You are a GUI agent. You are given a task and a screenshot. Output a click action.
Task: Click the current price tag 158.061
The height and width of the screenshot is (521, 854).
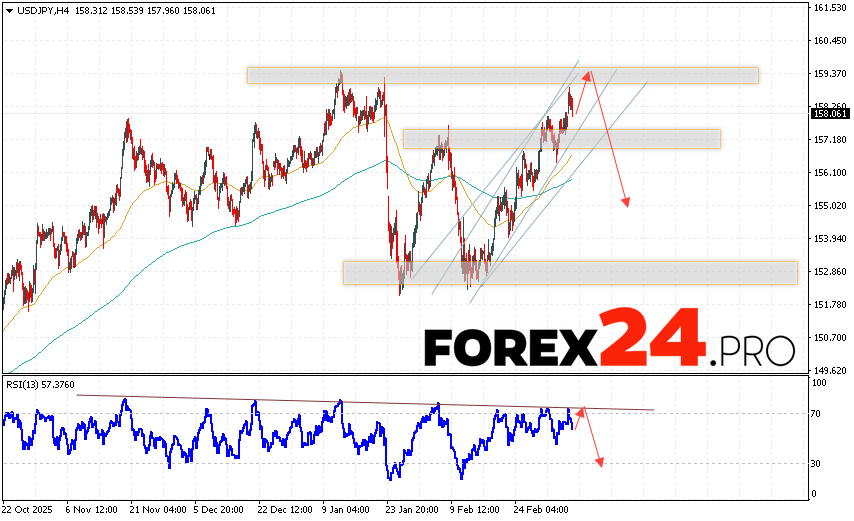[x=831, y=113]
